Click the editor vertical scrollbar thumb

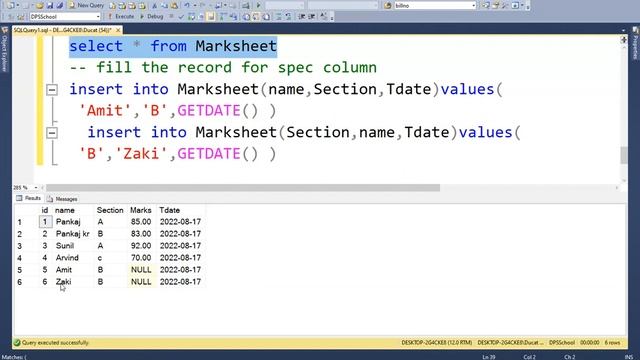click(x=624, y=155)
